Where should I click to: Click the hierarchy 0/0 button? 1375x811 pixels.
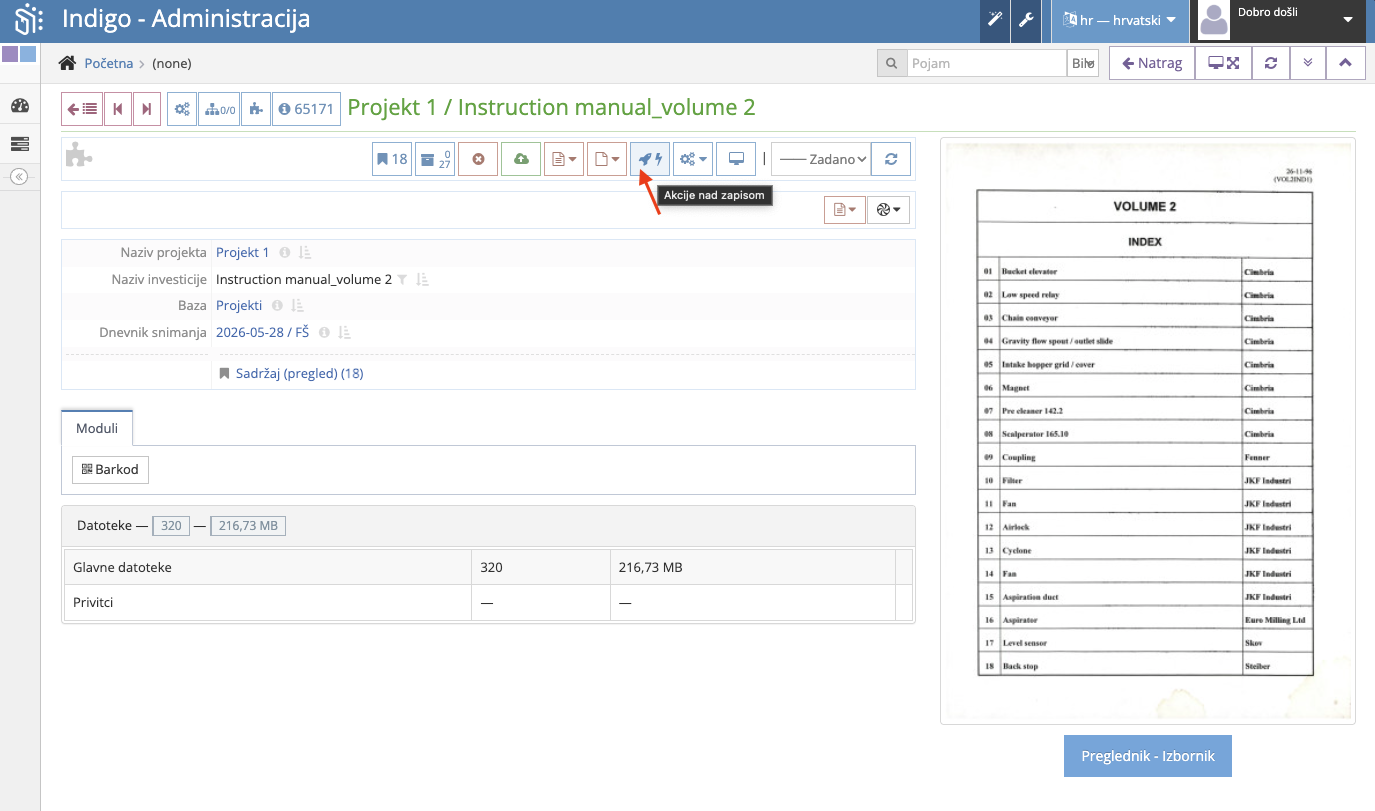[x=219, y=109]
